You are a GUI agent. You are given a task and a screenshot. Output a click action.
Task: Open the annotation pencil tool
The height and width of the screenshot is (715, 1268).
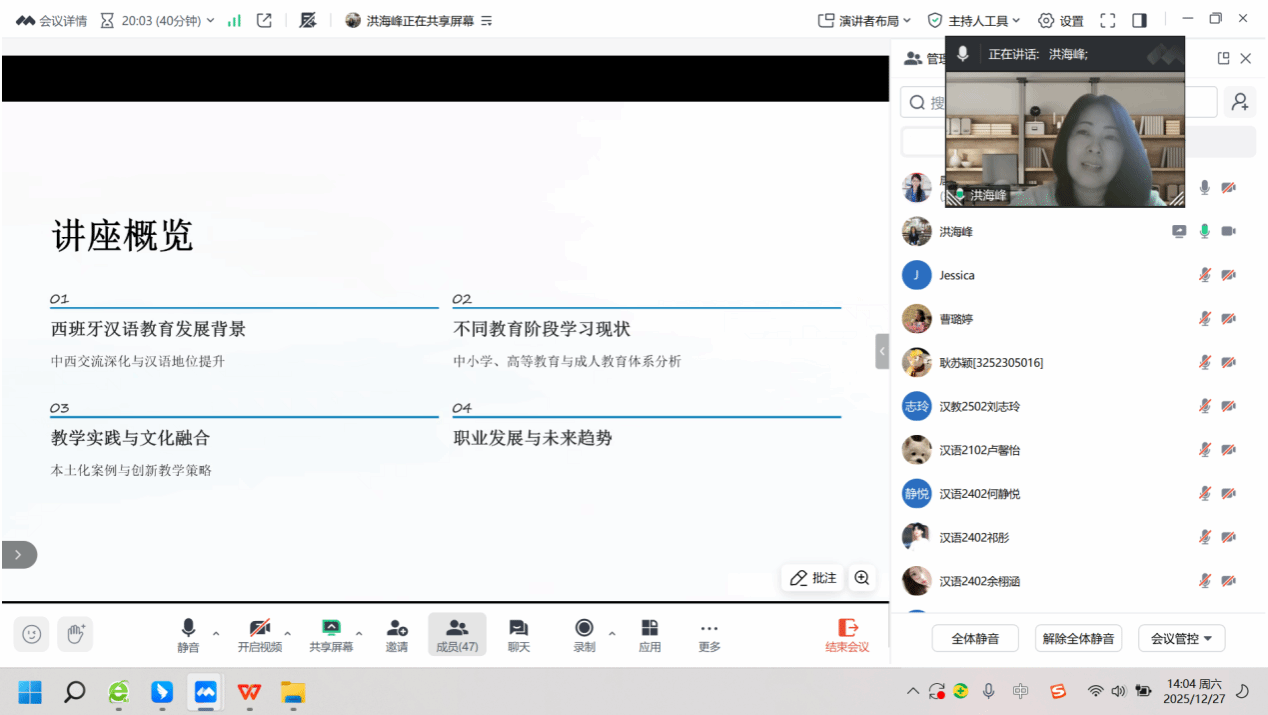tap(812, 578)
